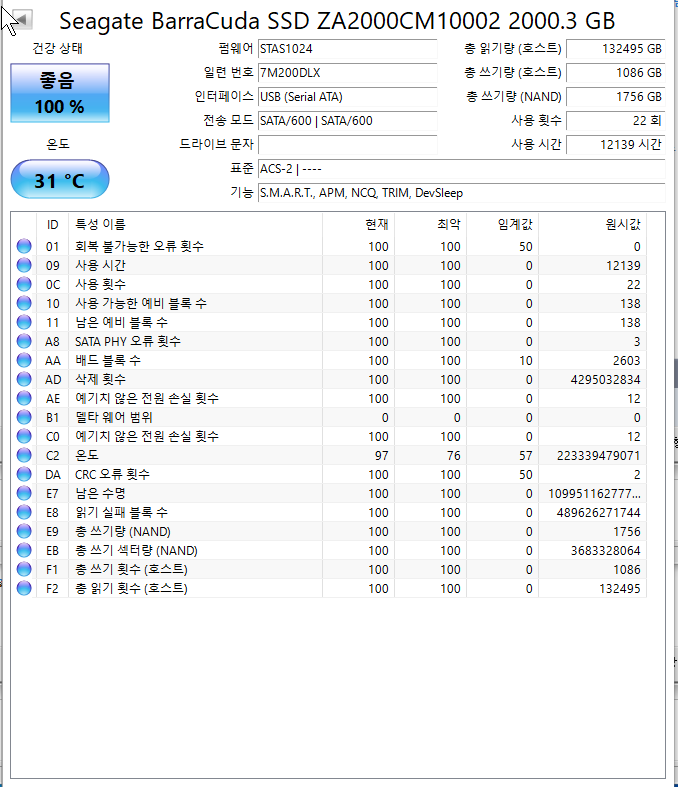Sort by the 임계값 column header
This screenshot has height=787, width=678.
[x=502, y=224]
